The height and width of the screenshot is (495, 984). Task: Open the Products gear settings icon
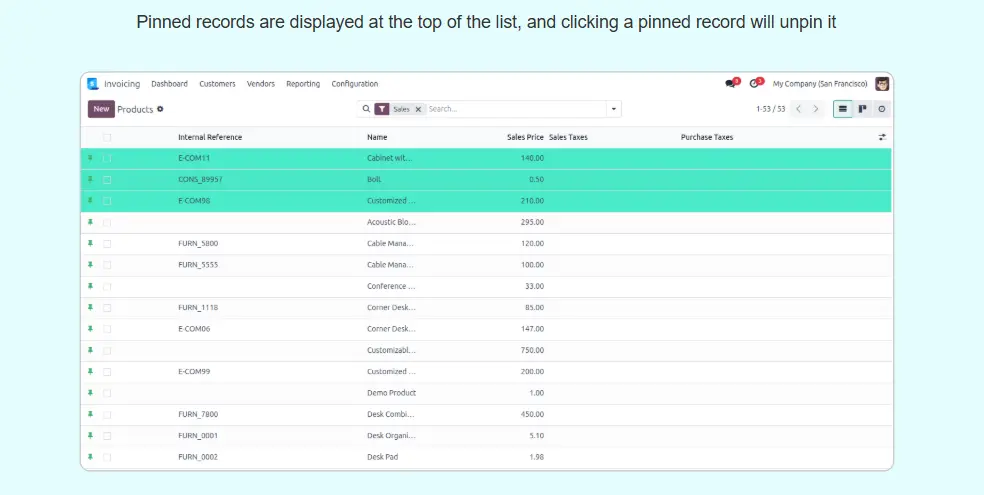160,109
